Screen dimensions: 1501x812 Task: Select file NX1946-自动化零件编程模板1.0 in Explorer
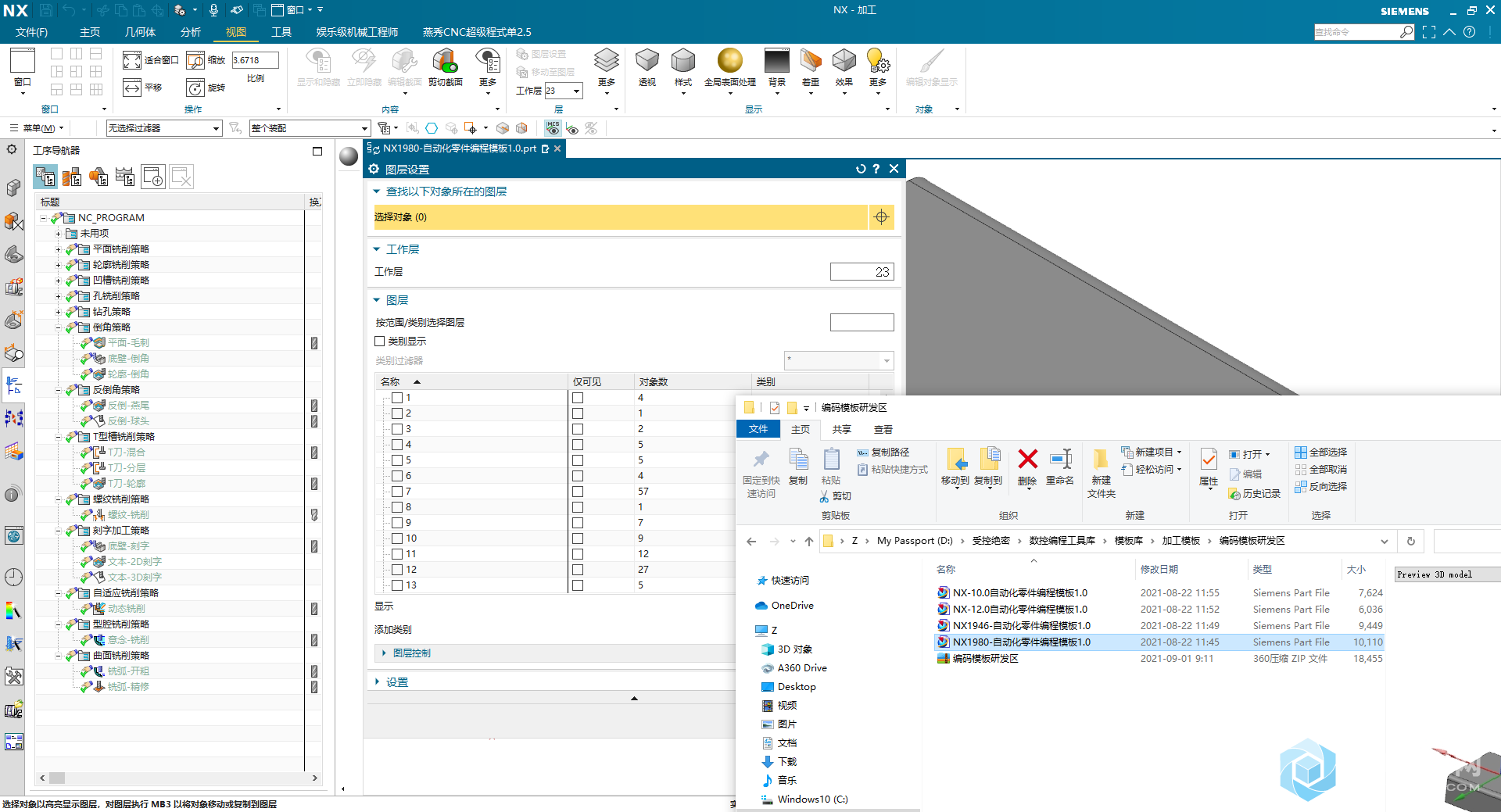1021,625
